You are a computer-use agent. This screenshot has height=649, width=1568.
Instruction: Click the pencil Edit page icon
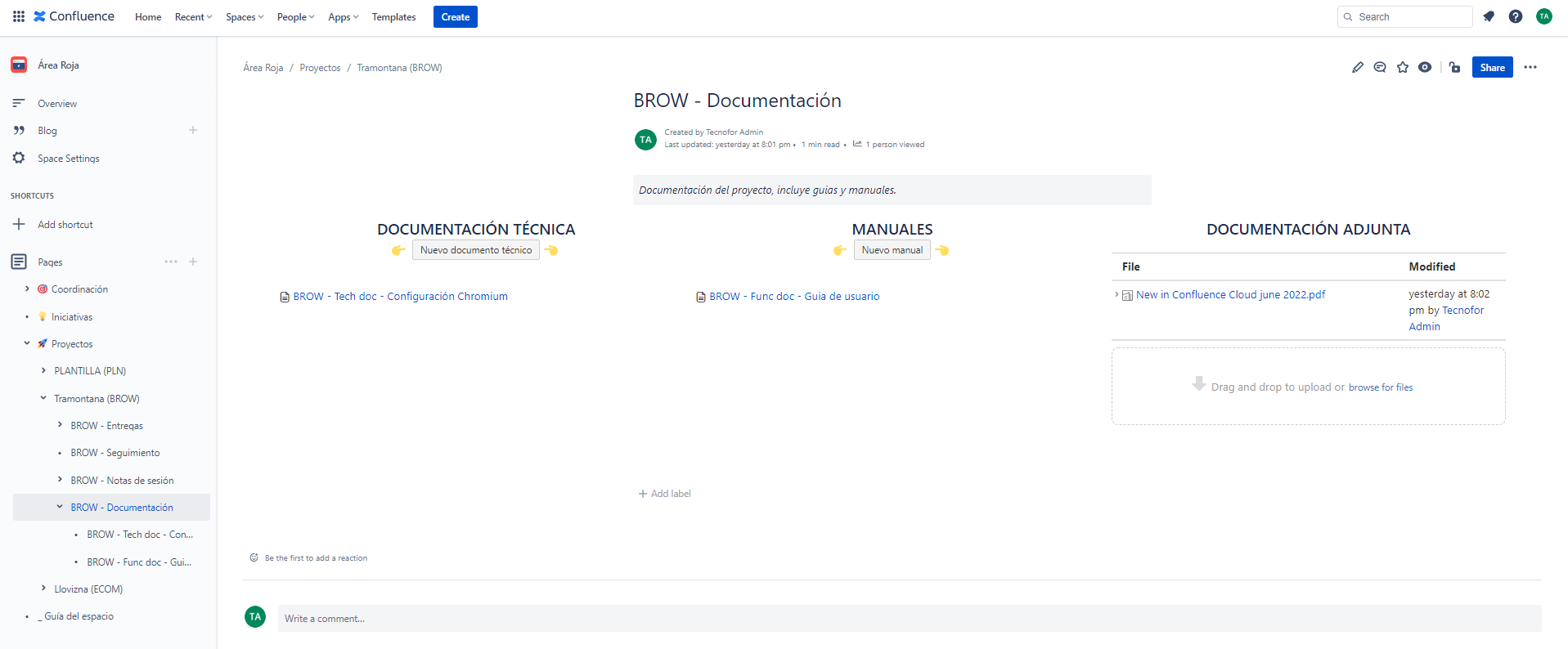coord(1358,67)
